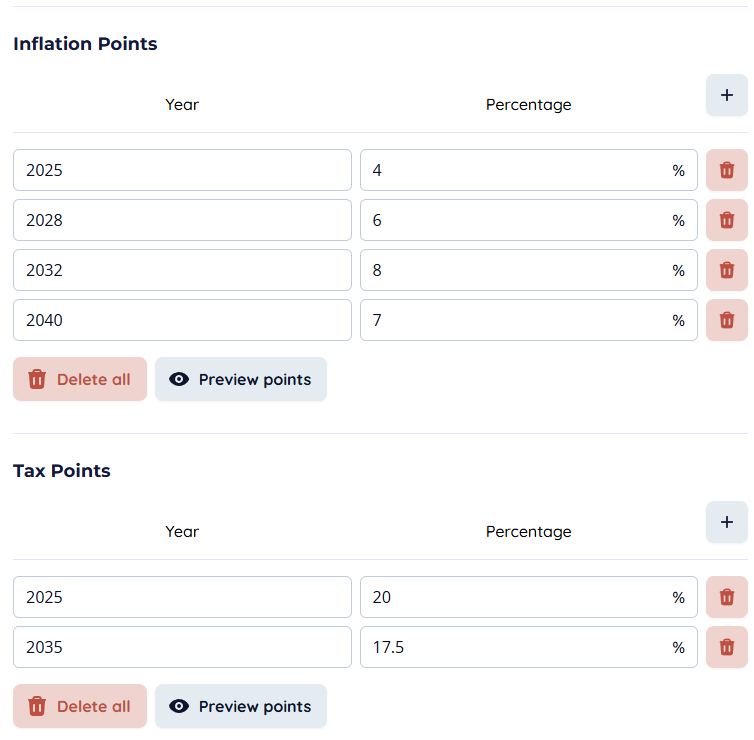Remove the 2032 inflation point row
This screenshot has width=754, height=740.
click(x=726, y=270)
